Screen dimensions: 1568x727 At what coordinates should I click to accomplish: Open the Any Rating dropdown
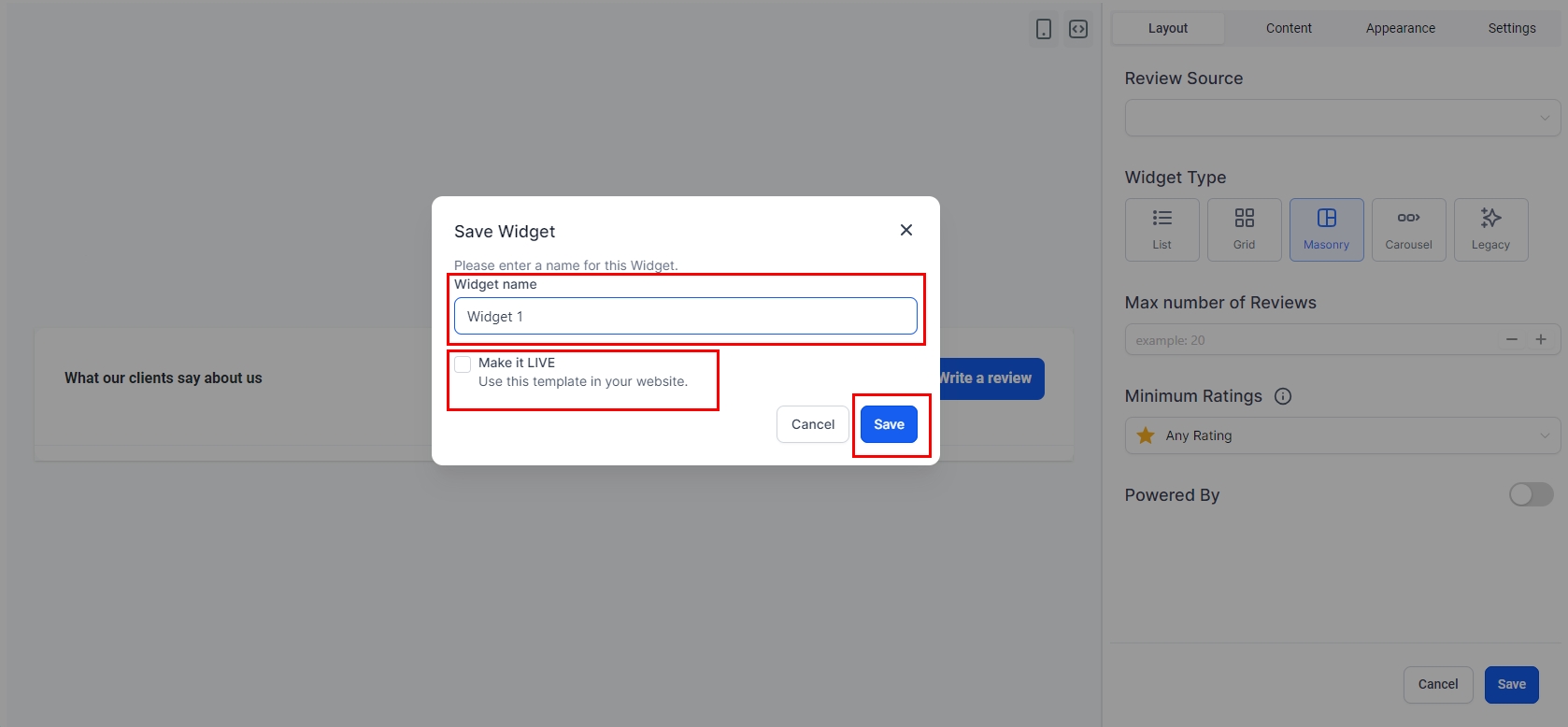(x=1342, y=435)
